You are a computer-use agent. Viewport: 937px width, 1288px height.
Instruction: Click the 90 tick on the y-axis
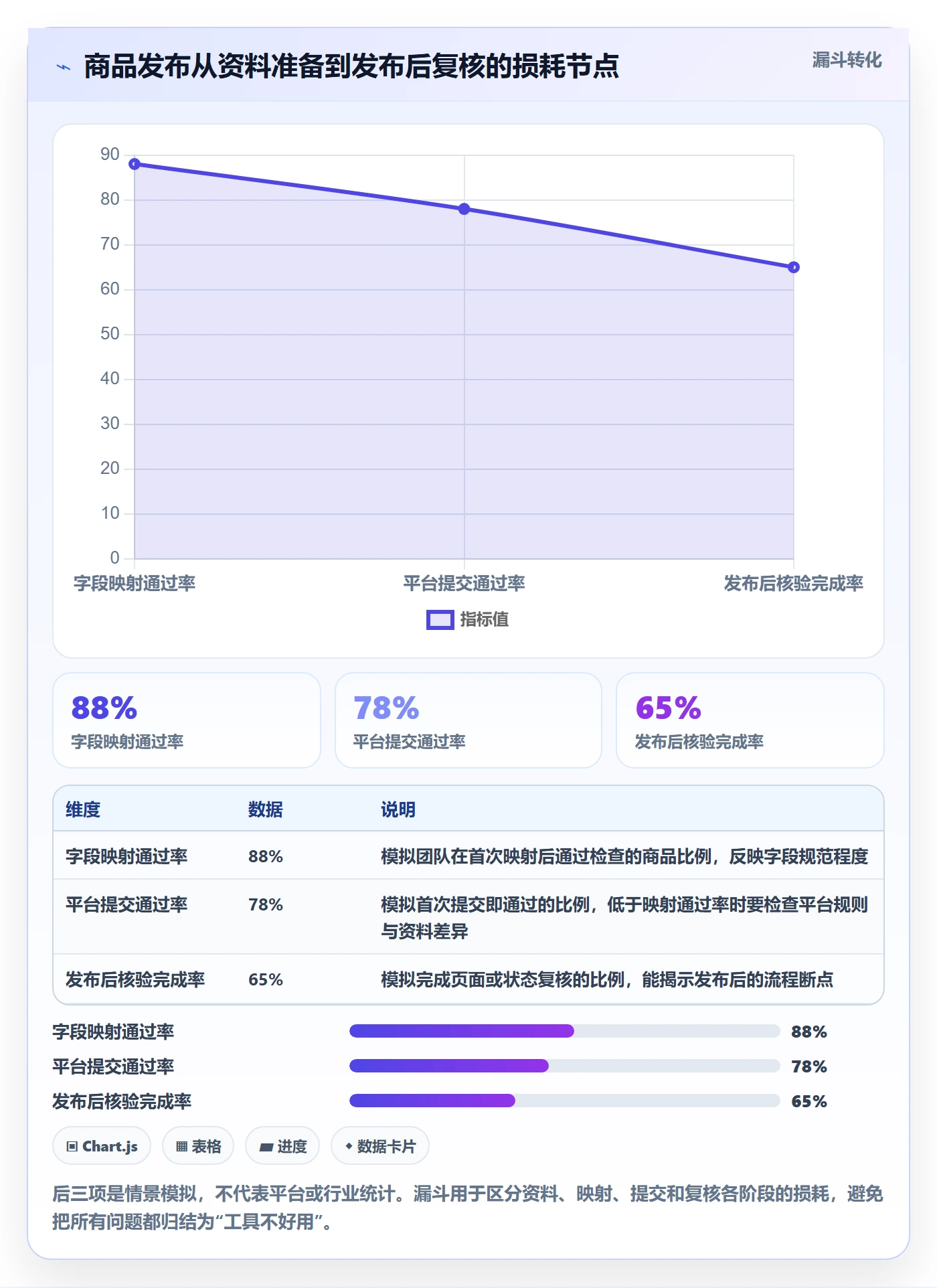pyautogui.click(x=110, y=155)
